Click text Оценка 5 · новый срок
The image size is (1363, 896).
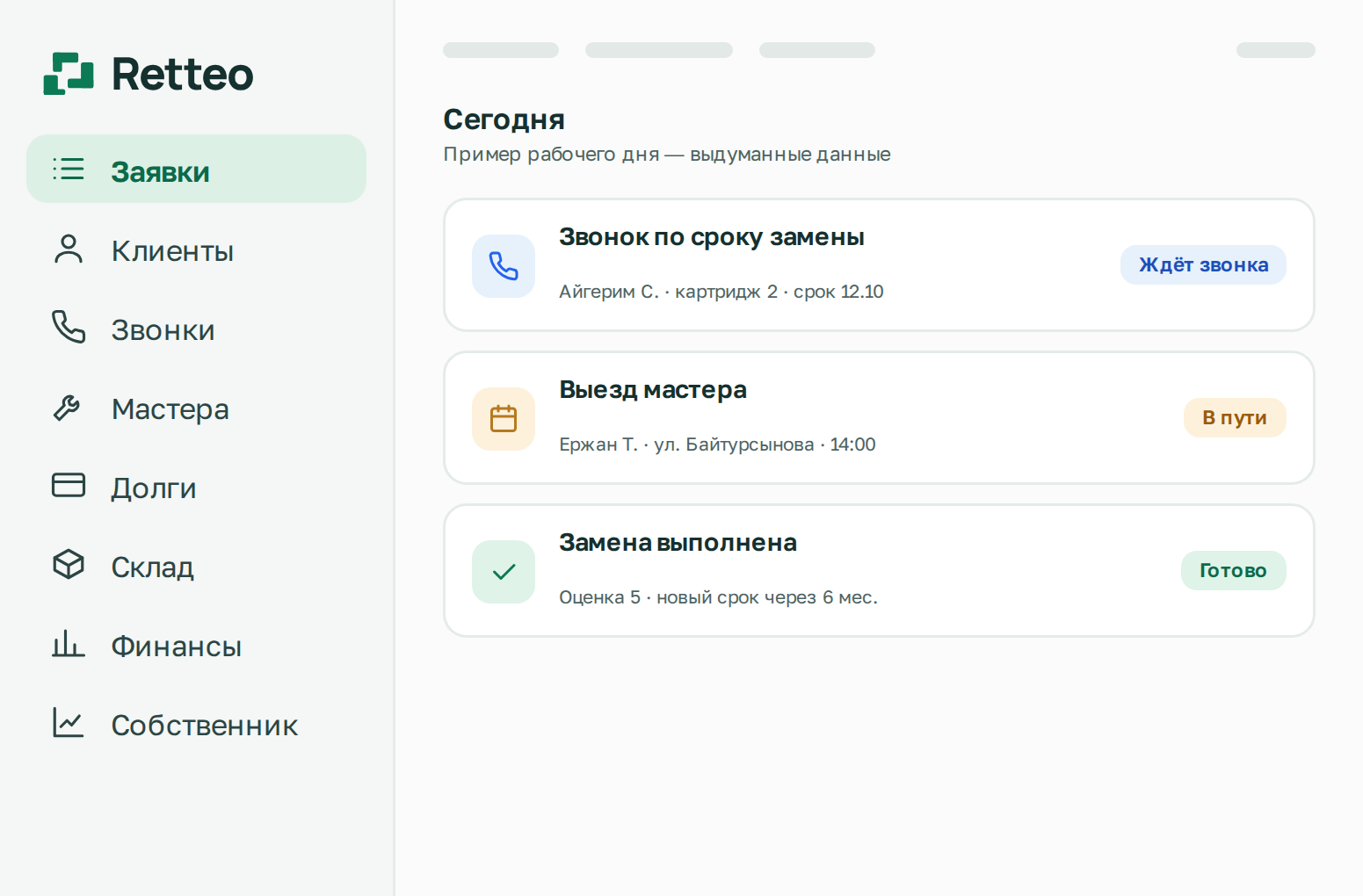click(659, 597)
